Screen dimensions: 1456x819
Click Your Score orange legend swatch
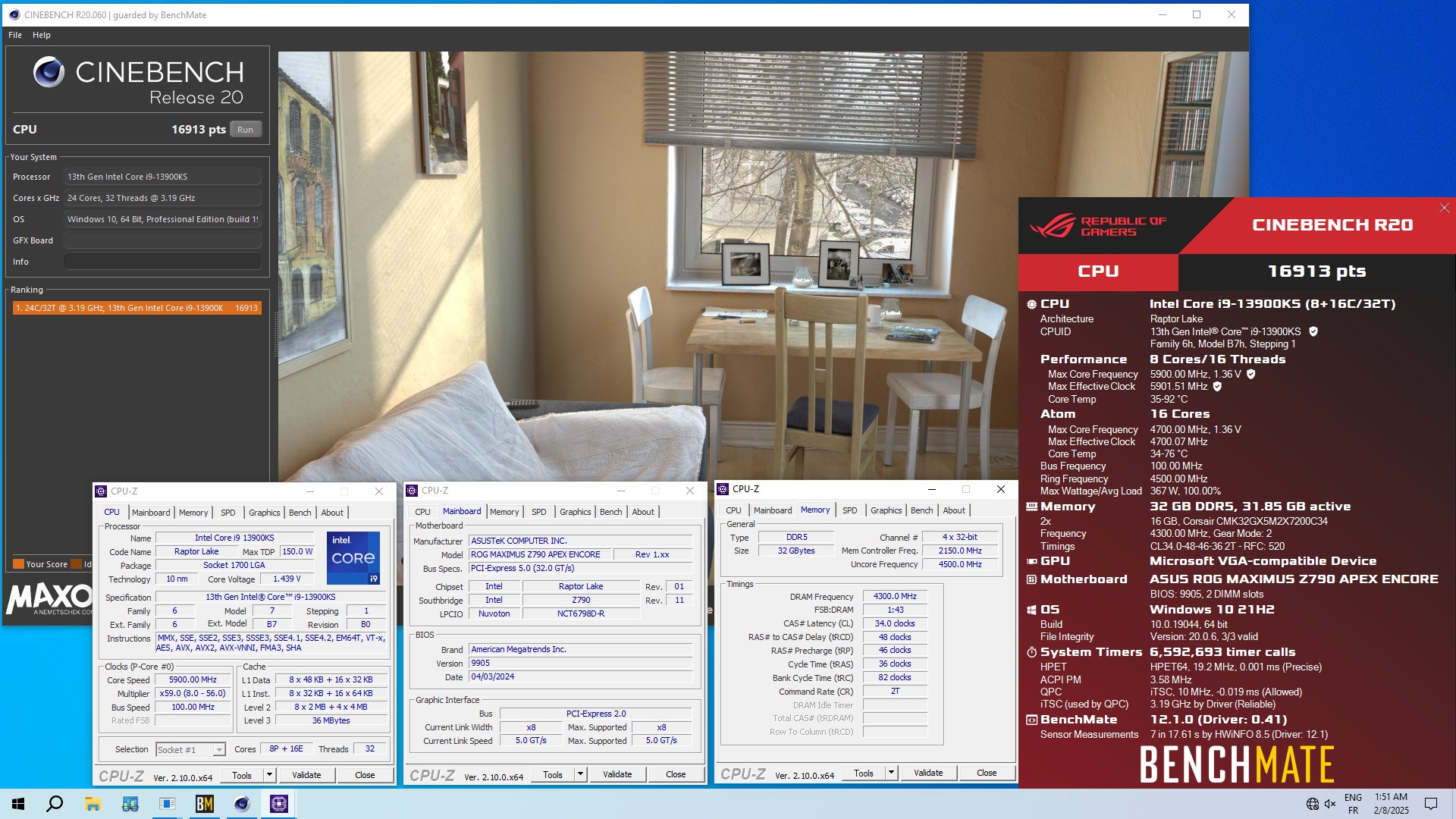click(18, 564)
